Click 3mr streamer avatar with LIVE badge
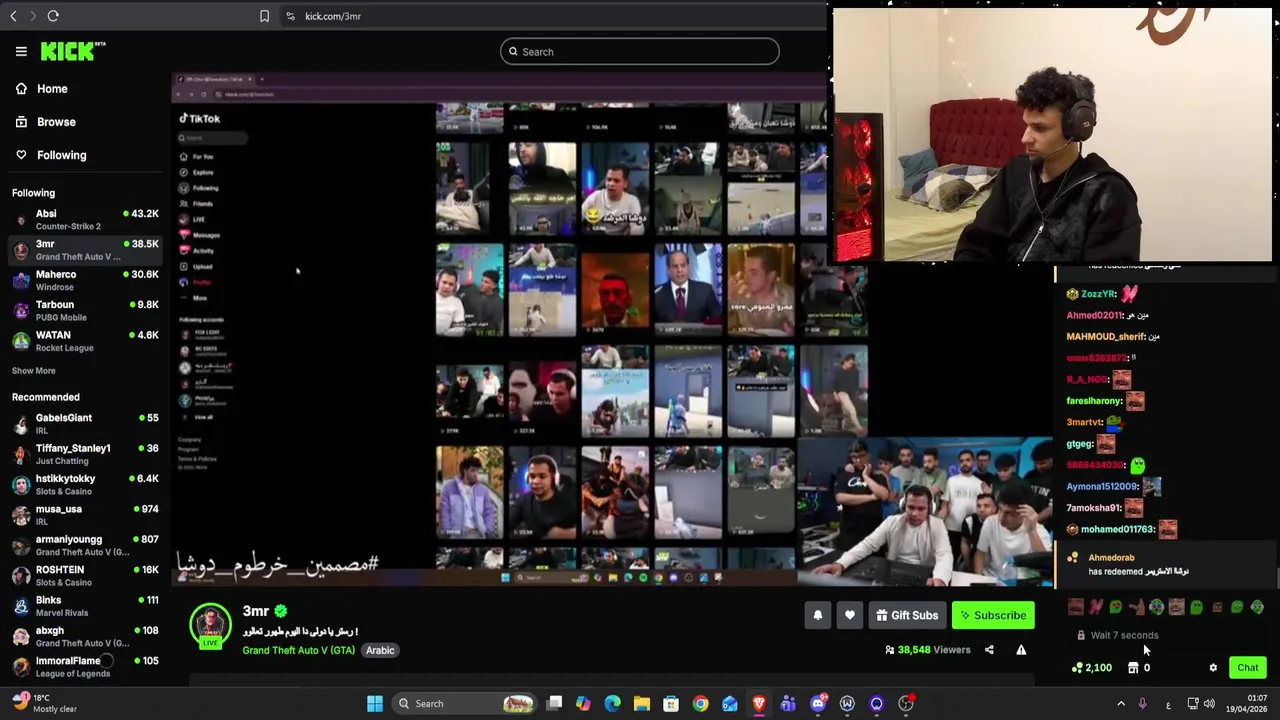The width and height of the screenshot is (1280, 720). tap(210, 626)
